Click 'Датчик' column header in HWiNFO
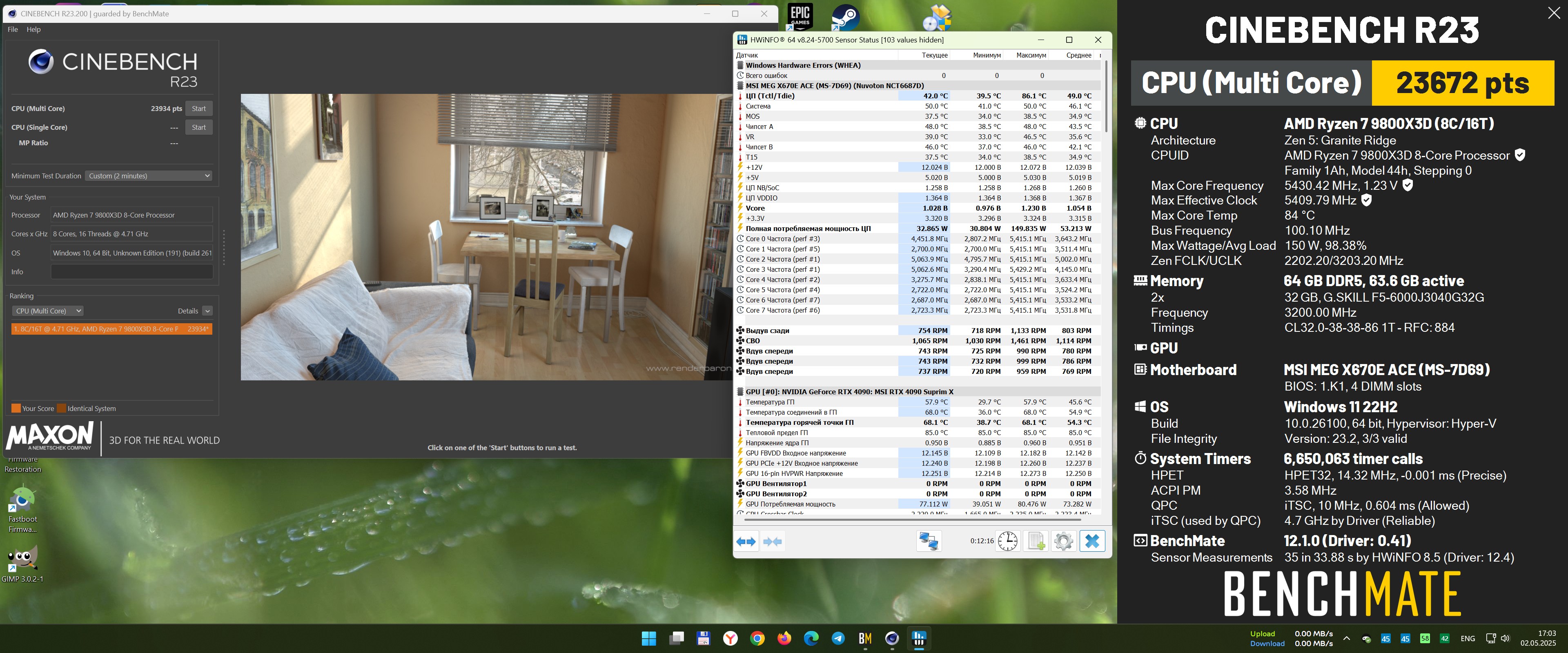The image size is (1568, 653). 816,56
